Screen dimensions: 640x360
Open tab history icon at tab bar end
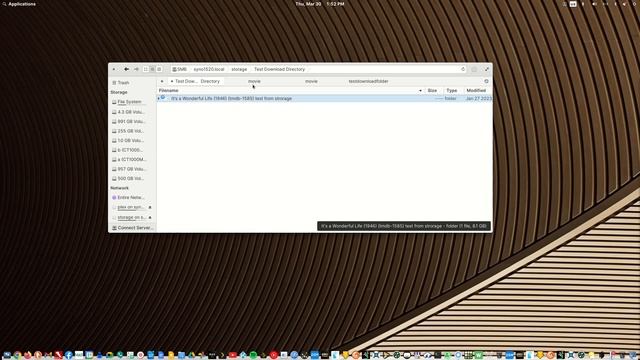pyautogui.click(x=486, y=81)
